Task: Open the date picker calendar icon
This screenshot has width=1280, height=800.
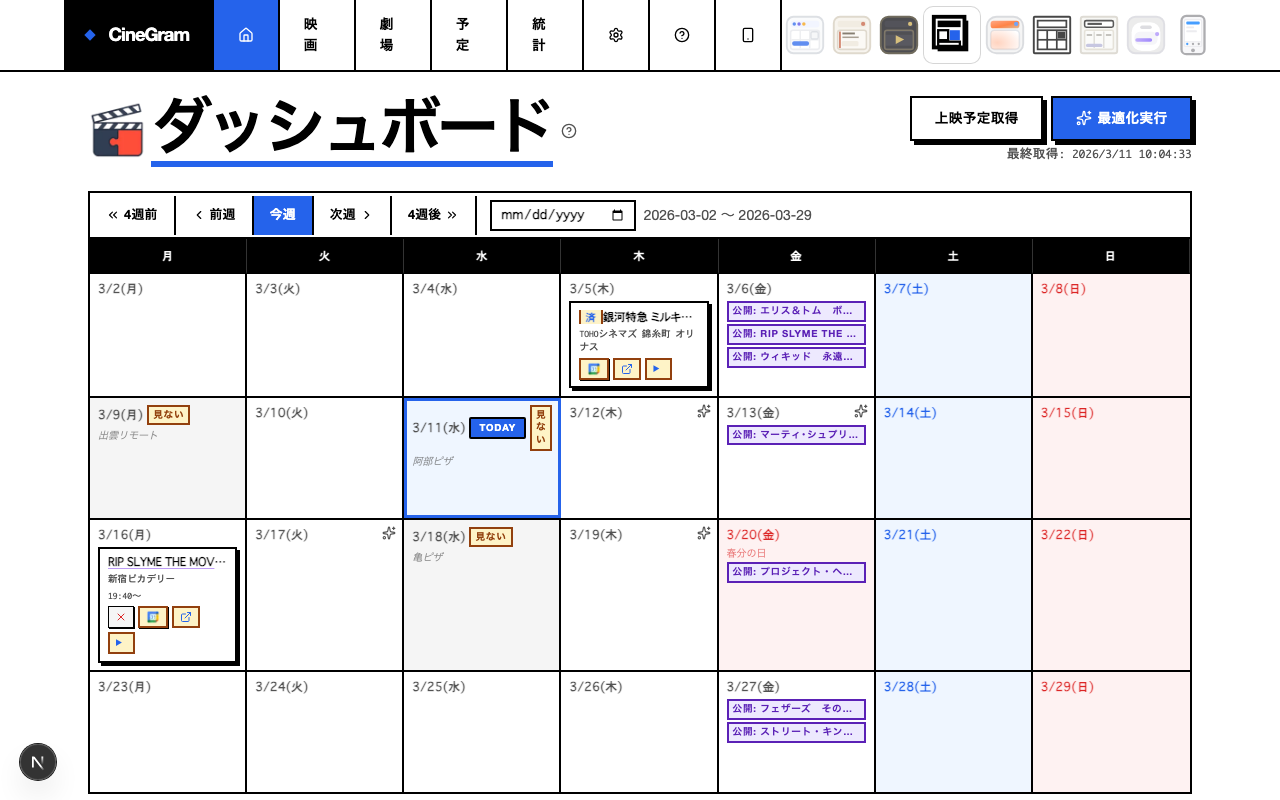Action: point(617,215)
